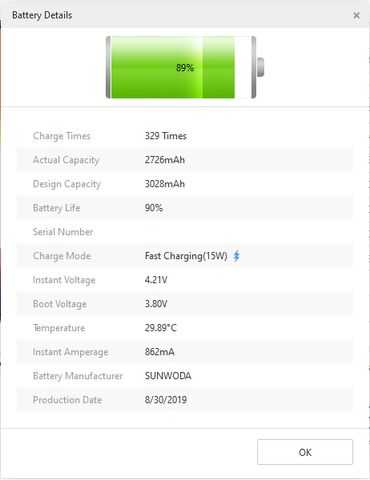Click the Battery Details title text
Screen dimensions: 370x480
pos(42,15)
